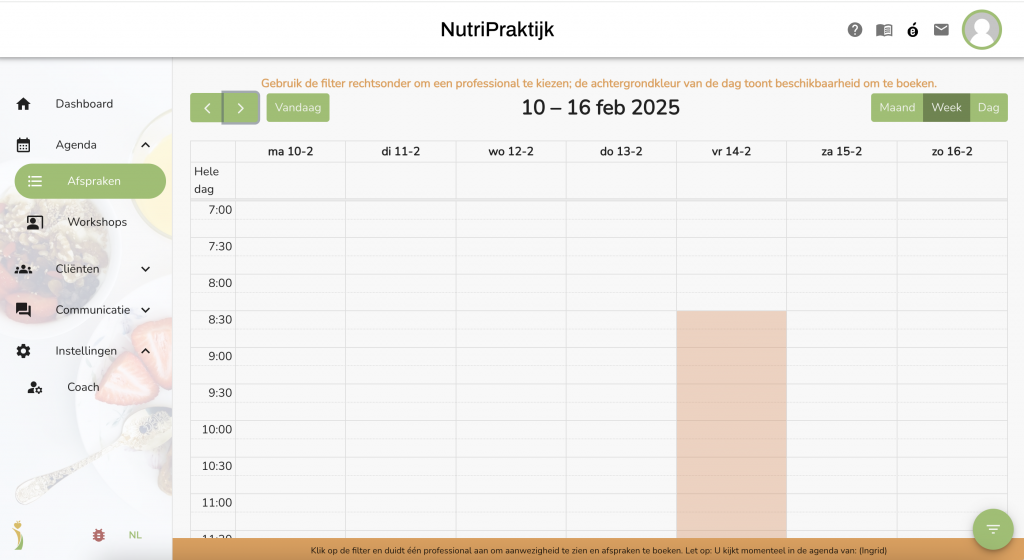Select the Week view toggle
Screen dimensions: 1024x560
click(x=946, y=108)
